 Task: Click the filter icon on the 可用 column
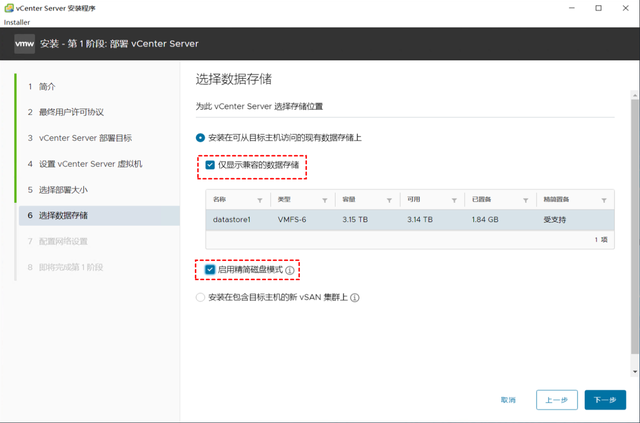454,200
